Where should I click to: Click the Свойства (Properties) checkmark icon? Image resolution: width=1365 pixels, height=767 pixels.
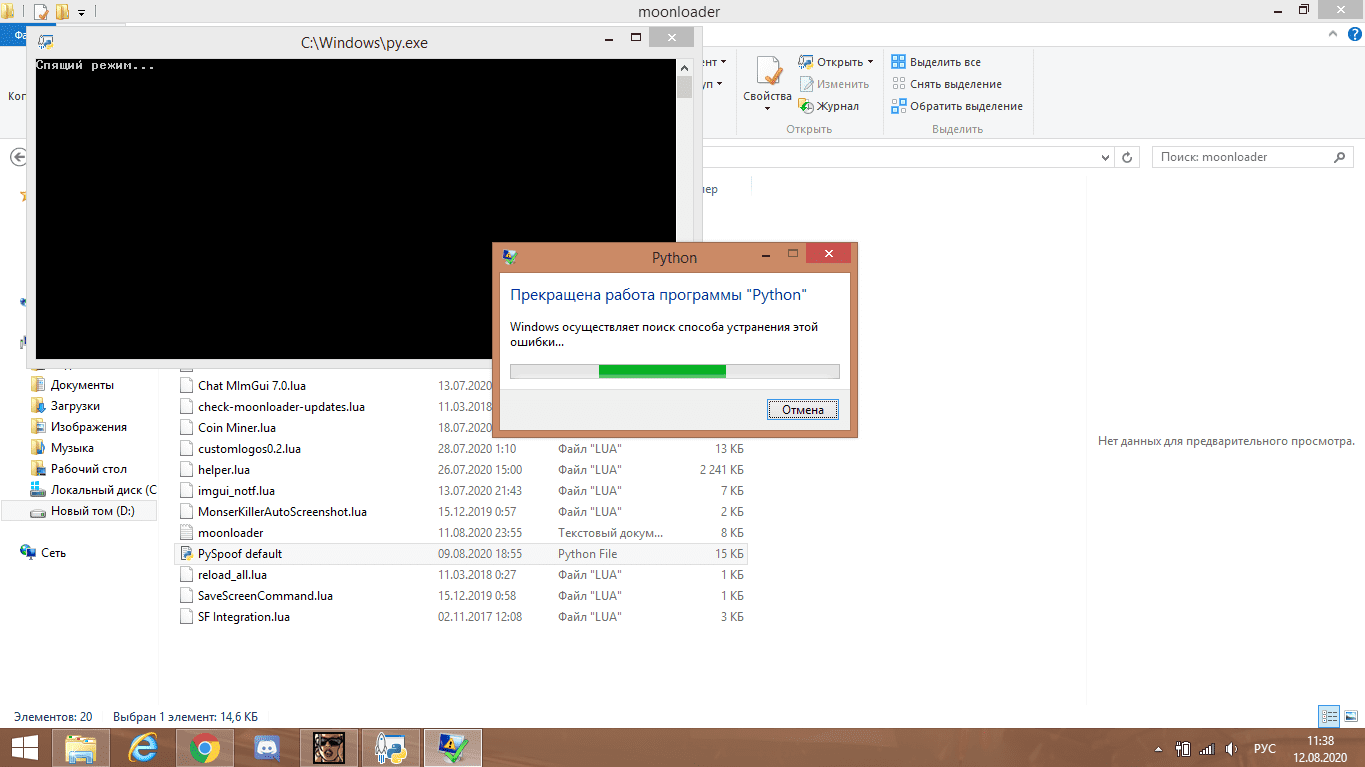click(768, 71)
